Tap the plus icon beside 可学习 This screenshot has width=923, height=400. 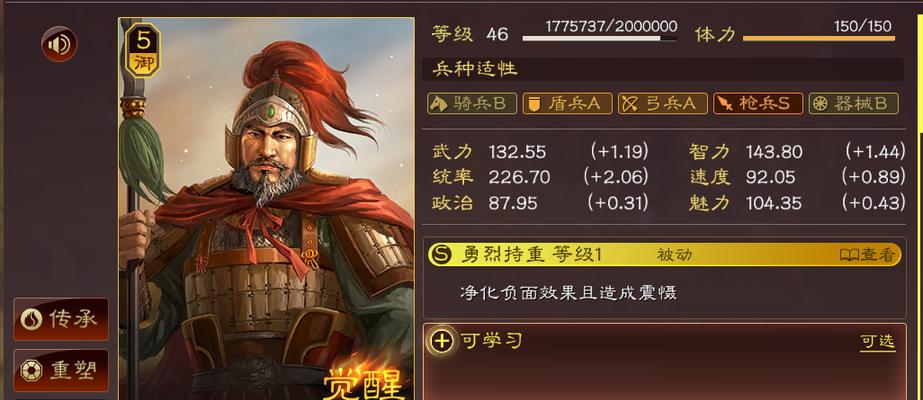[x=443, y=341]
